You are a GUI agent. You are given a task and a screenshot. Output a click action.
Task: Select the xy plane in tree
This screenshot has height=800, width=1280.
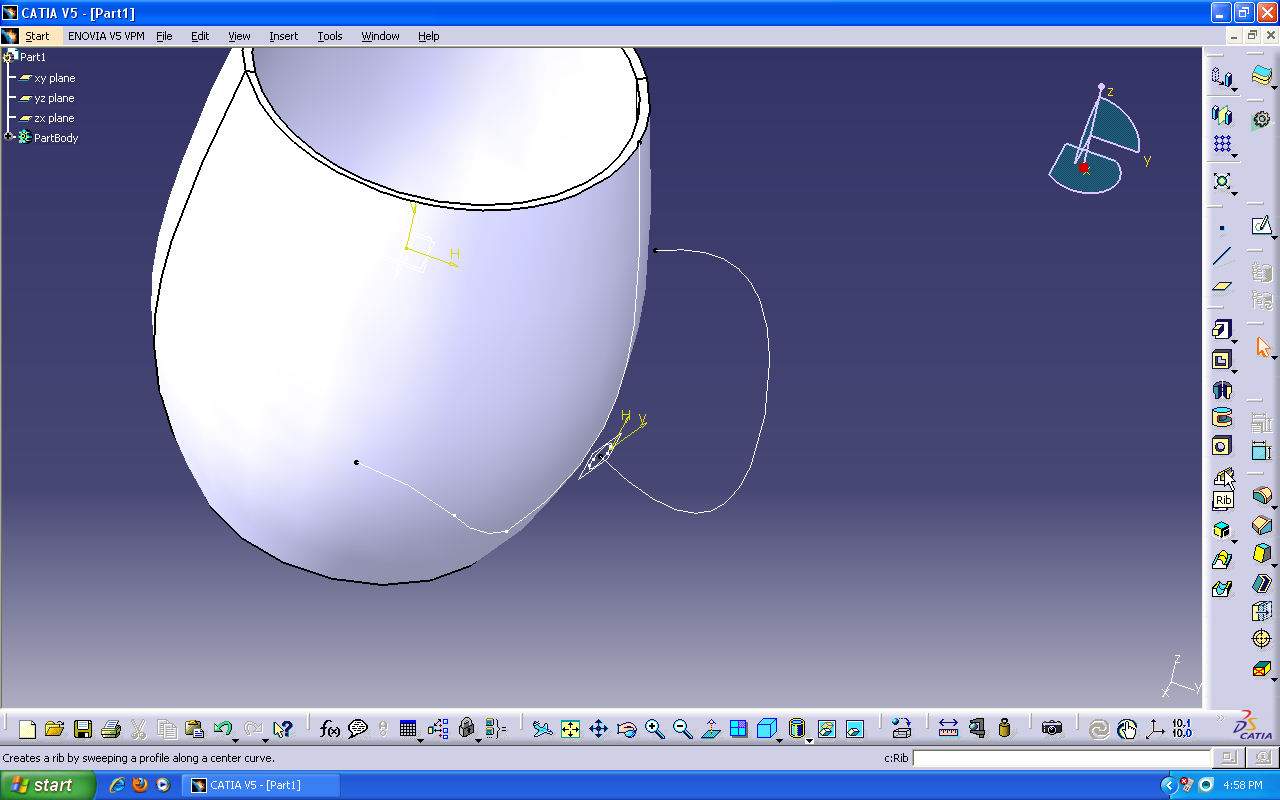(x=54, y=78)
